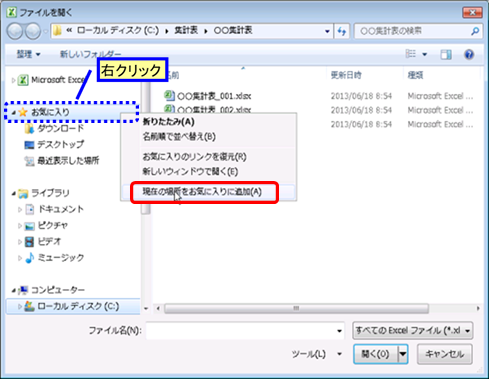The height and width of the screenshot is (379, 489).
Task: Click the horizontal scrollbar thumb in file list
Action: pyautogui.click(x=296, y=308)
